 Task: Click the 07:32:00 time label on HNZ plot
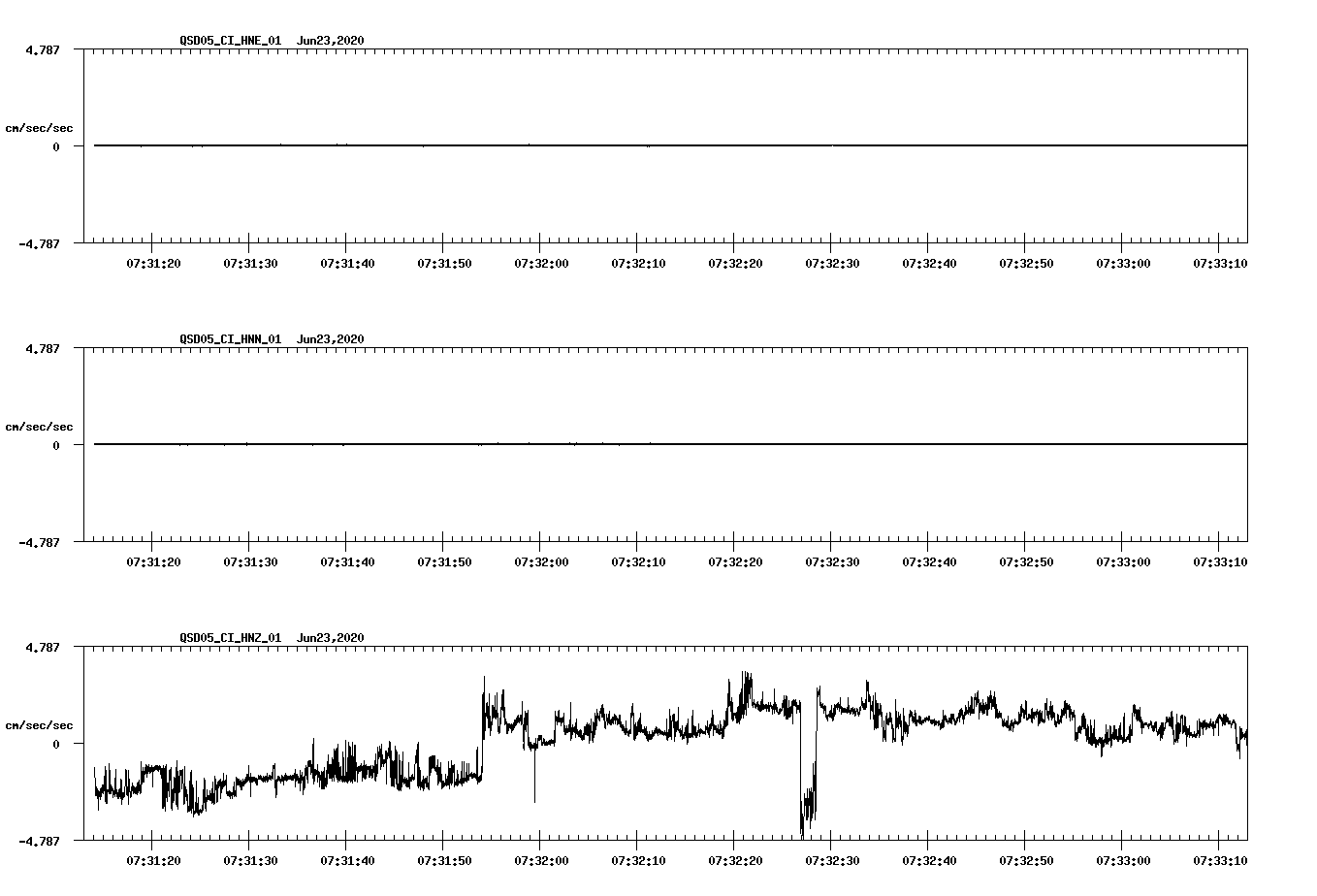(x=541, y=860)
